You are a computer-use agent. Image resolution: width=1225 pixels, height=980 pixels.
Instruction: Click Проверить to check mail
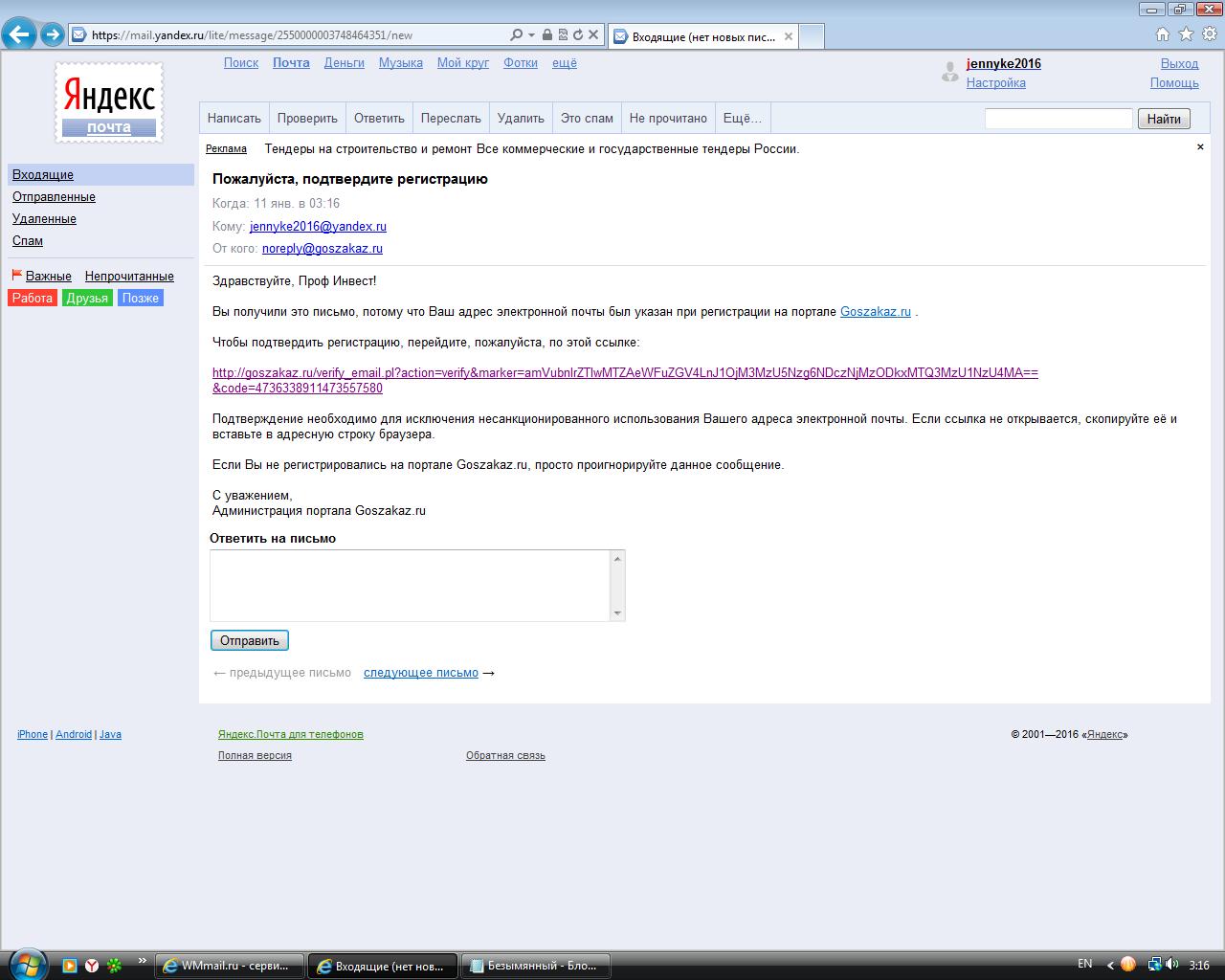pyautogui.click(x=307, y=119)
